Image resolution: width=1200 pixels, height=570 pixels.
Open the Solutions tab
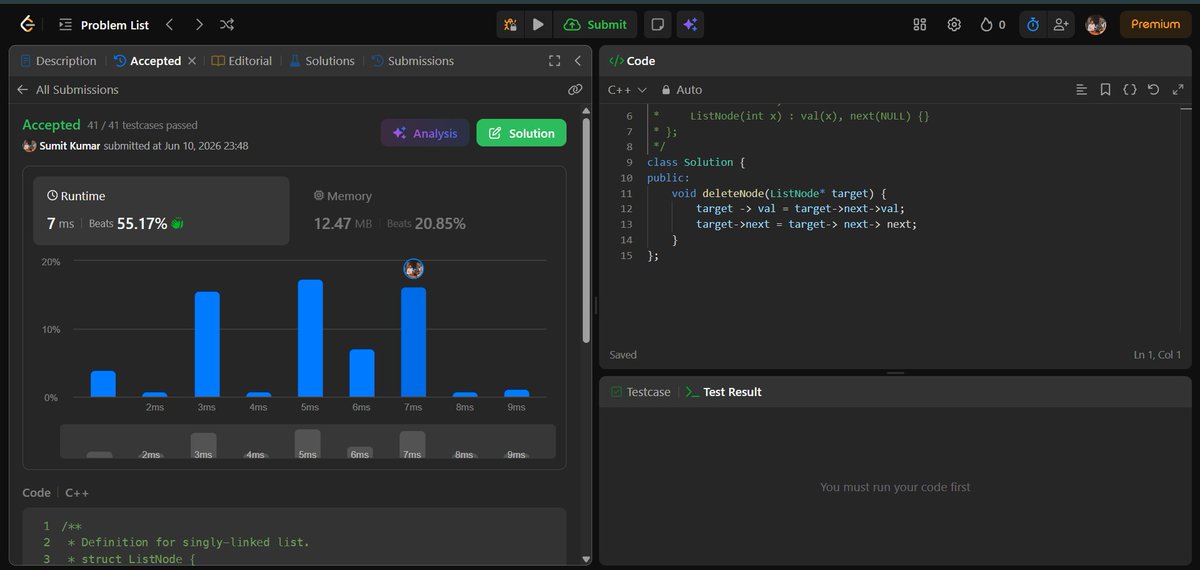pos(322,61)
